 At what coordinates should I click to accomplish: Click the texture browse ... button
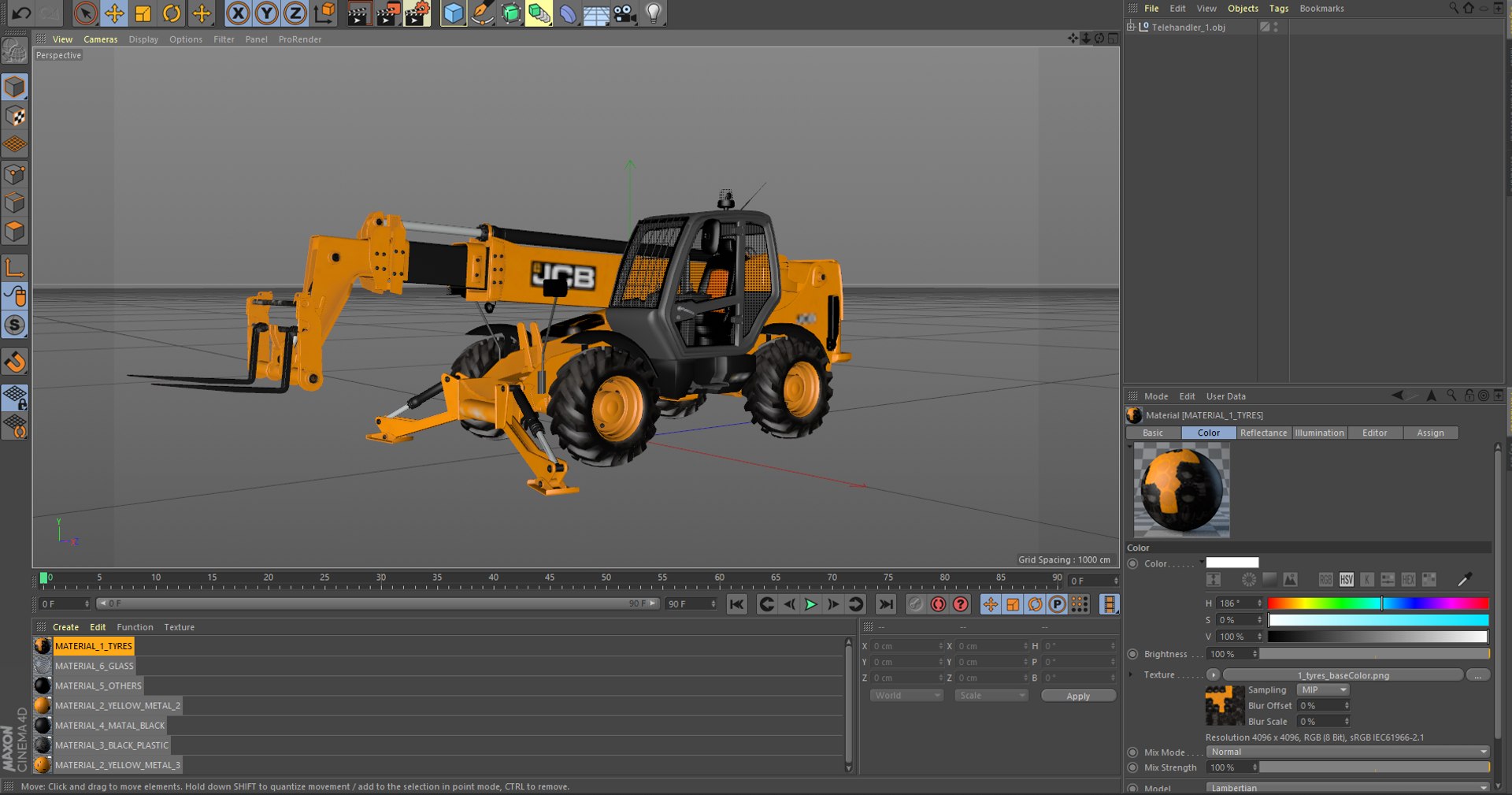point(1478,675)
